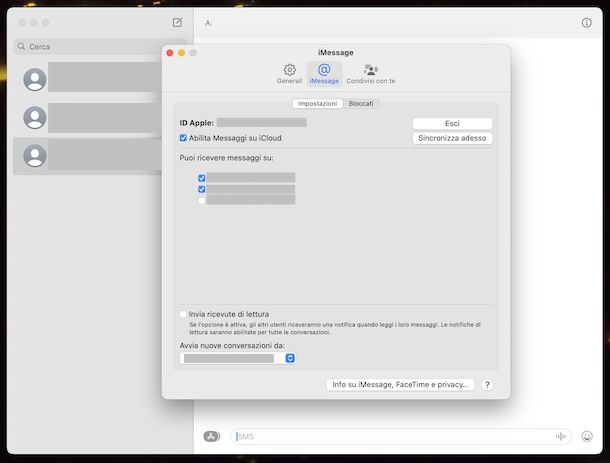The height and width of the screenshot is (463, 610).
Task: Switch to the Impostazioni segment
Action: tap(317, 103)
